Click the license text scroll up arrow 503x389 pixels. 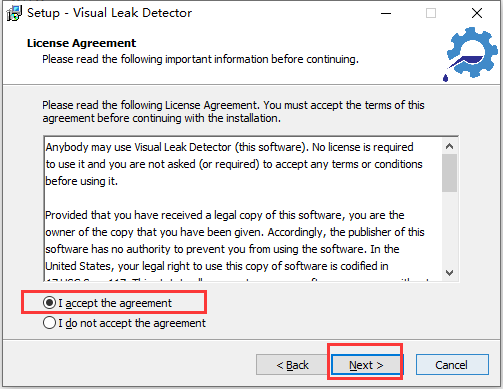(x=449, y=146)
